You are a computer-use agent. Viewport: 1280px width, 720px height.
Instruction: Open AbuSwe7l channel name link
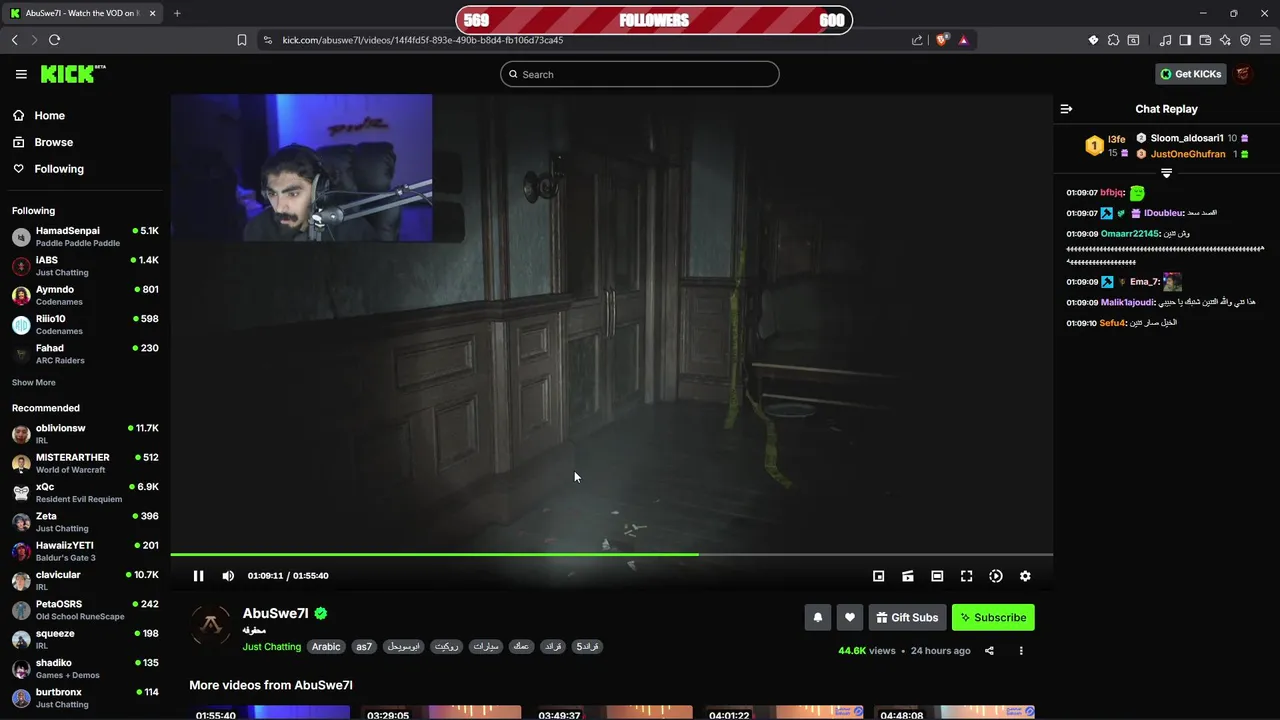[x=275, y=614]
